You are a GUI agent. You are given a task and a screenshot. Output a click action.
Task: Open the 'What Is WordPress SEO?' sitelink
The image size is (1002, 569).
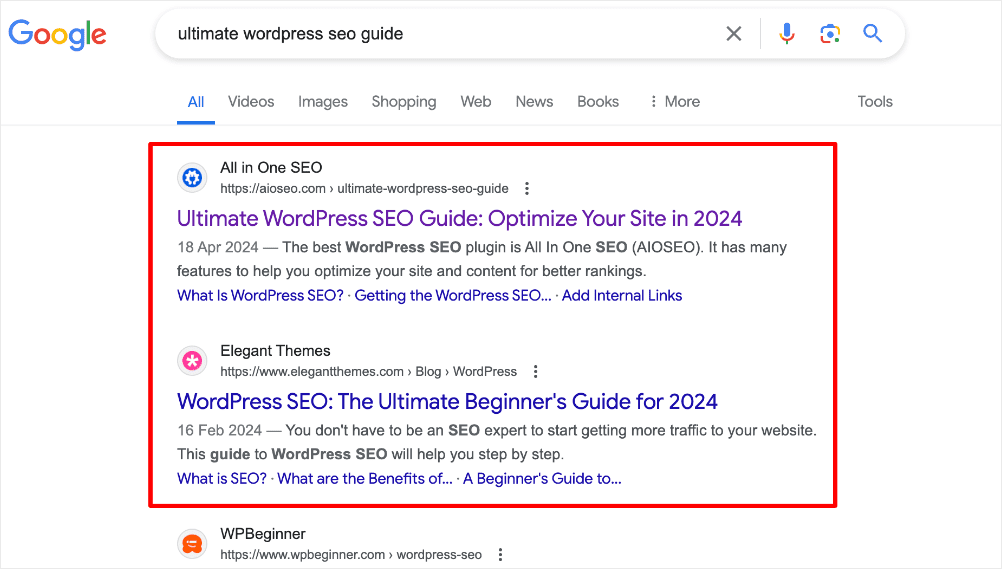260,295
